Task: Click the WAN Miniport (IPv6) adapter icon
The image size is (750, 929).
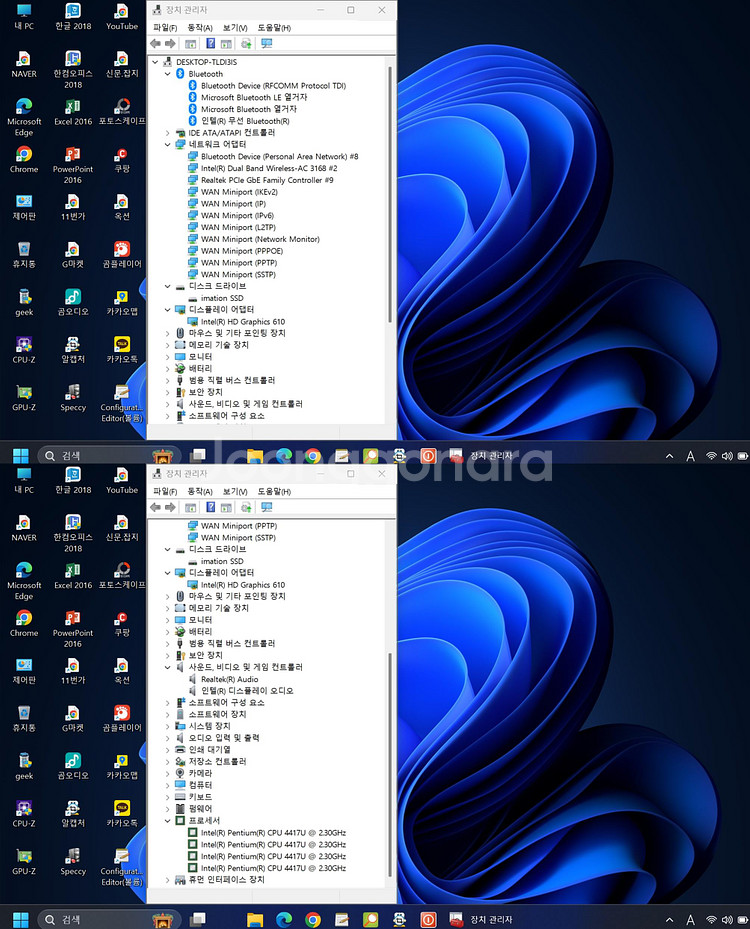Action: click(x=193, y=216)
